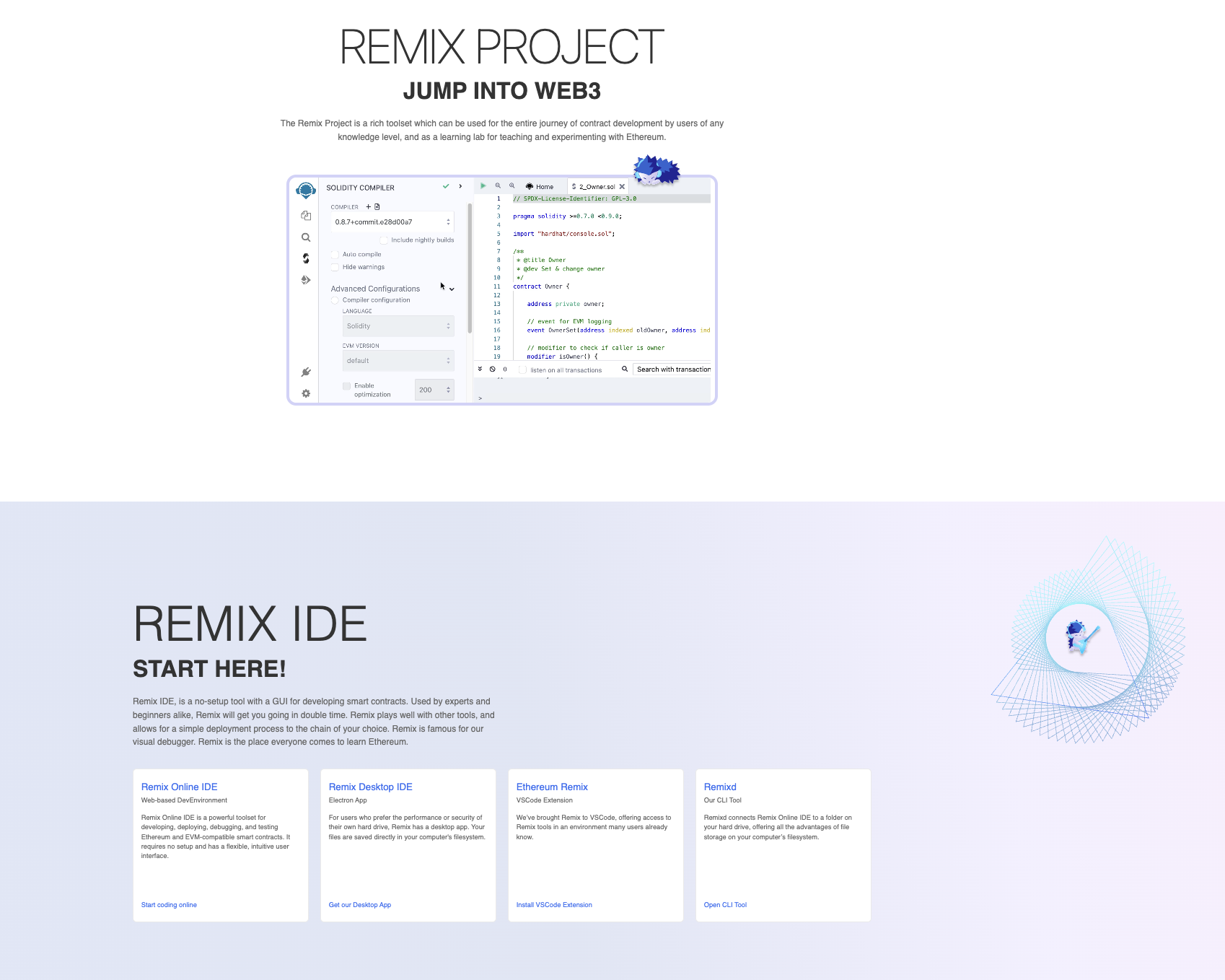The height and width of the screenshot is (980, 1225).
Task: Click the REMIX IDE heading
Action: (x=250, y=624)
